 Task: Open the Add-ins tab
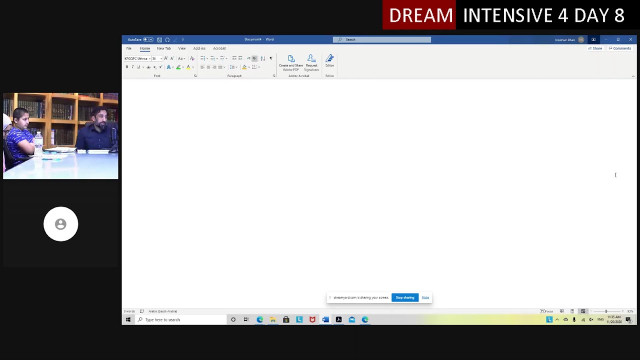[199, 49]
